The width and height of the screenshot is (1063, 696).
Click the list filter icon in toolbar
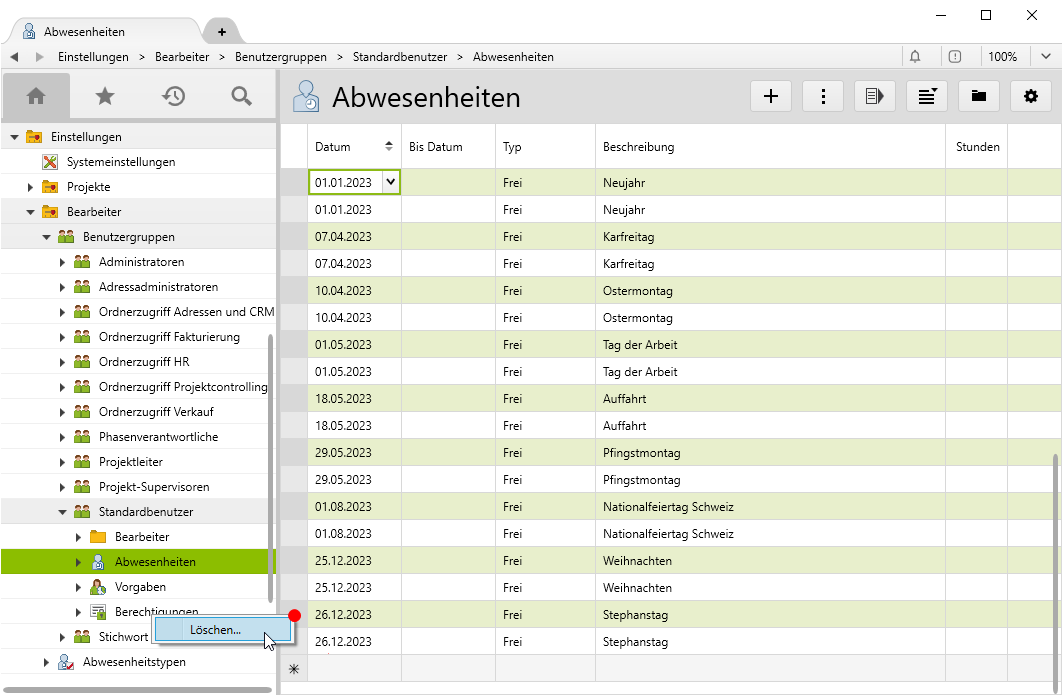point(927,96)
